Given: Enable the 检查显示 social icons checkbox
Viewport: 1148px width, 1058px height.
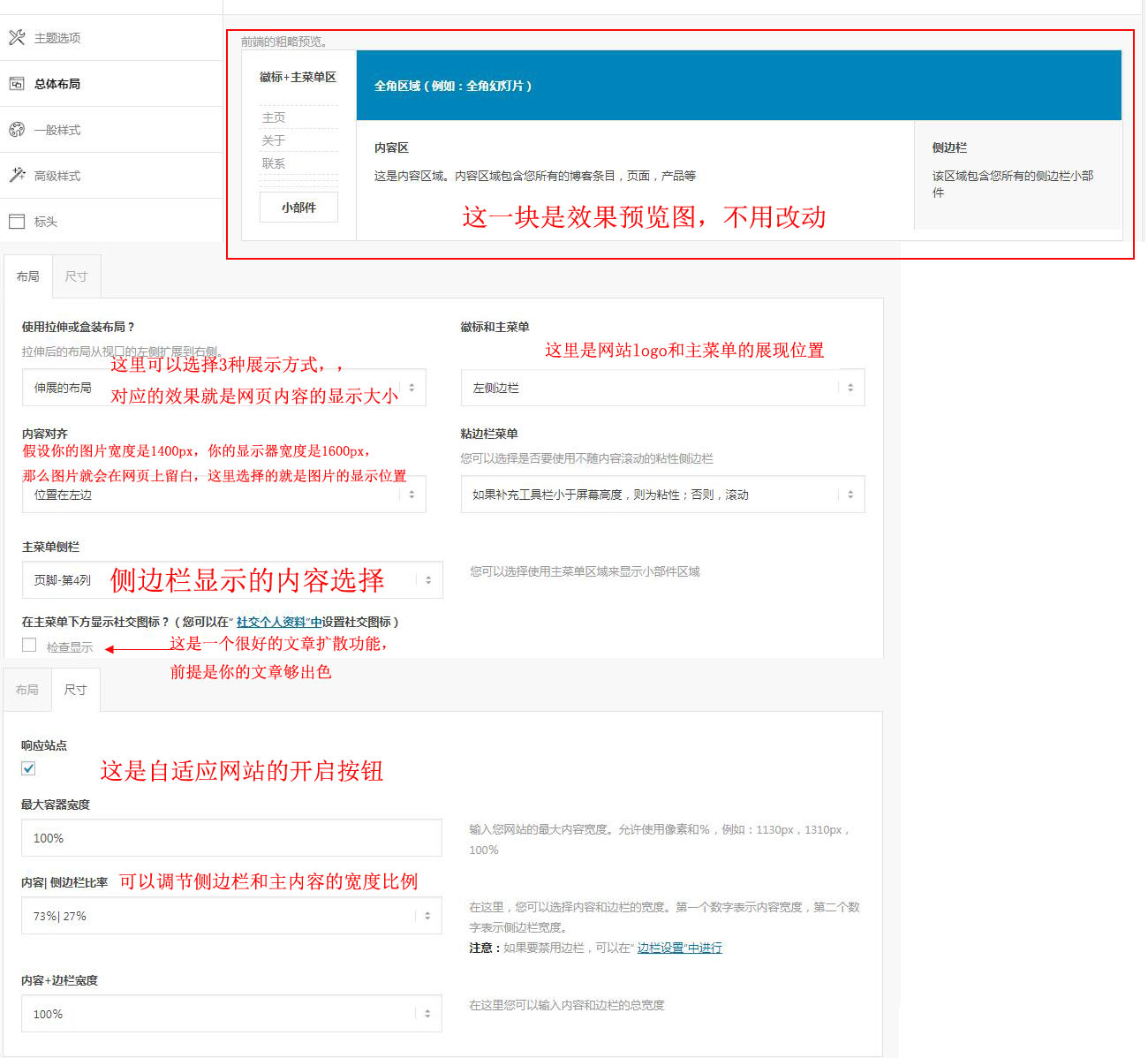Looking at the screenshot, I should point(29,645).
